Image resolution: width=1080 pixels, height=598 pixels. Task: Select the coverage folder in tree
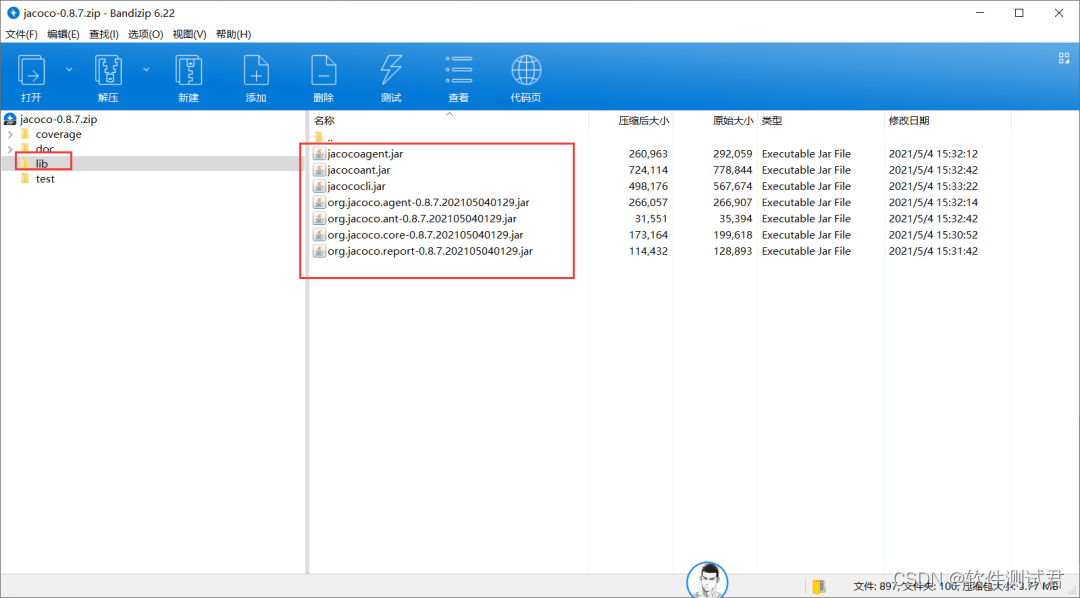[x=59, y=134]
